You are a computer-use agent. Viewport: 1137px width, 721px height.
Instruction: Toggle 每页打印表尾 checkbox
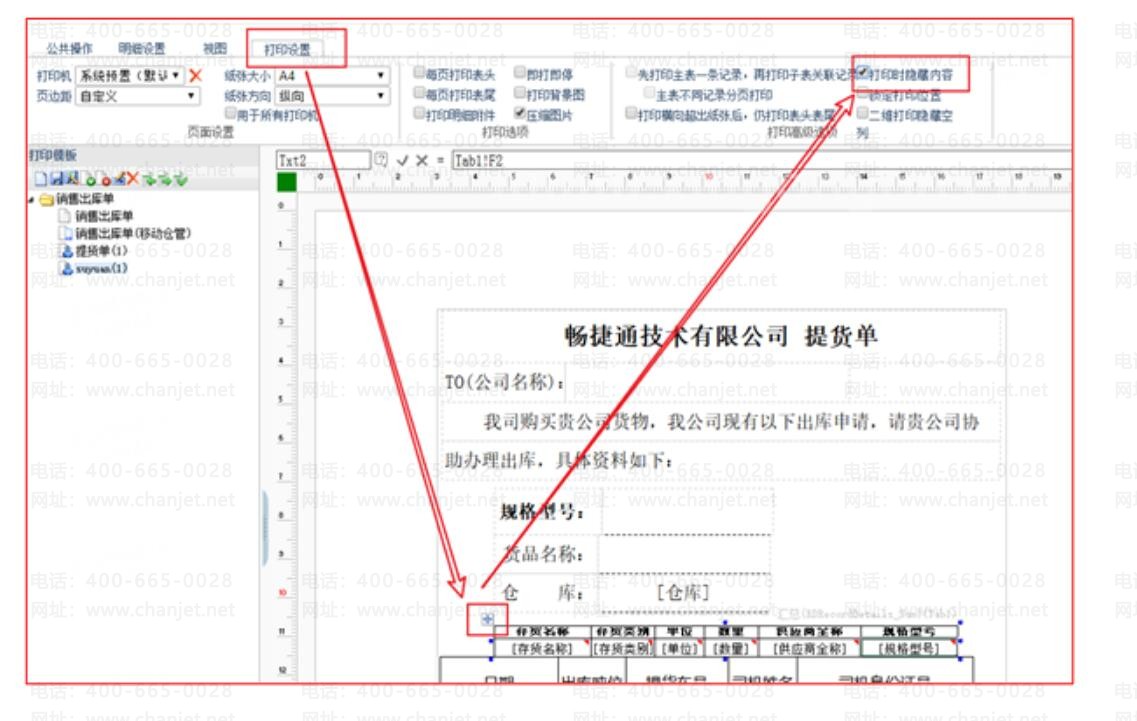pyautogui.click(x=419, y=93)
